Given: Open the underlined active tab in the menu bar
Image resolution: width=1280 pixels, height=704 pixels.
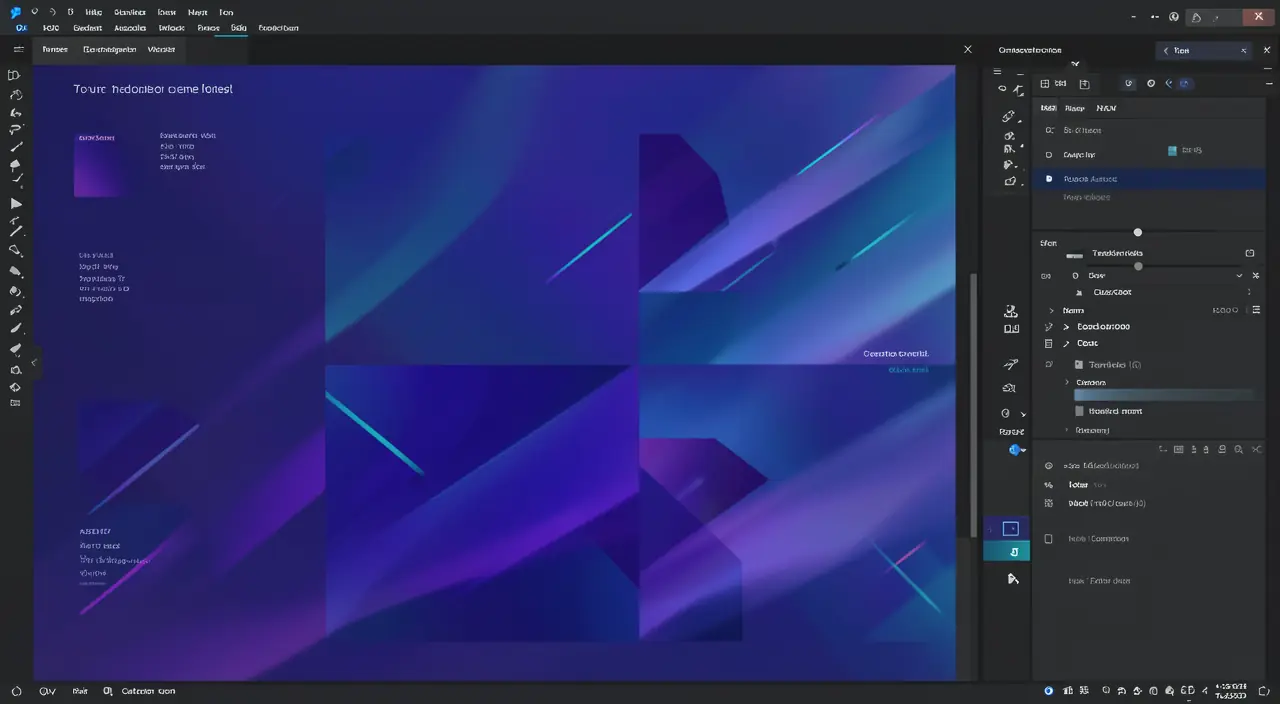Looking at the screenshot, I should 239,29.
